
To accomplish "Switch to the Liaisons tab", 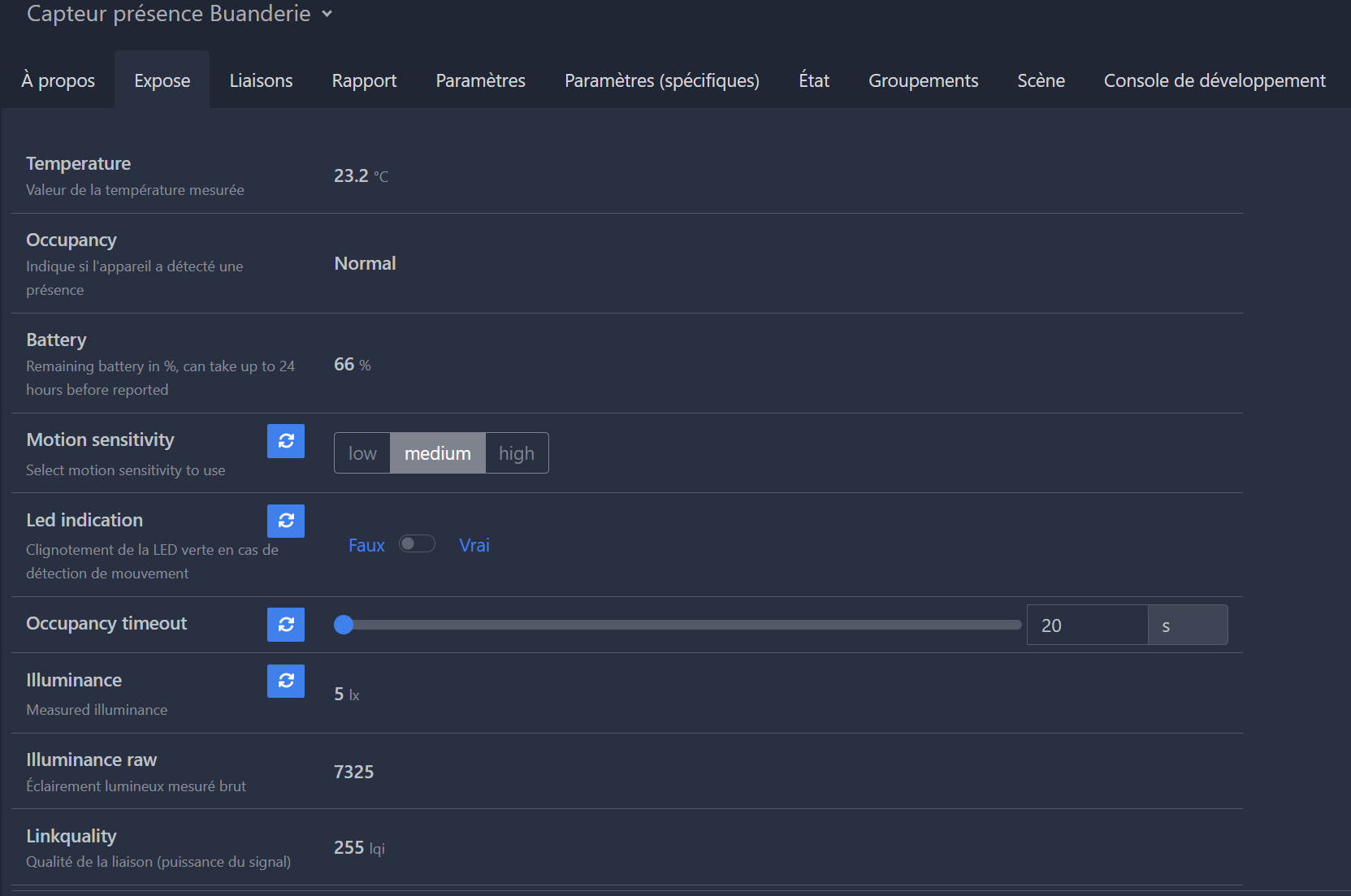I will (x=261, y=80).
